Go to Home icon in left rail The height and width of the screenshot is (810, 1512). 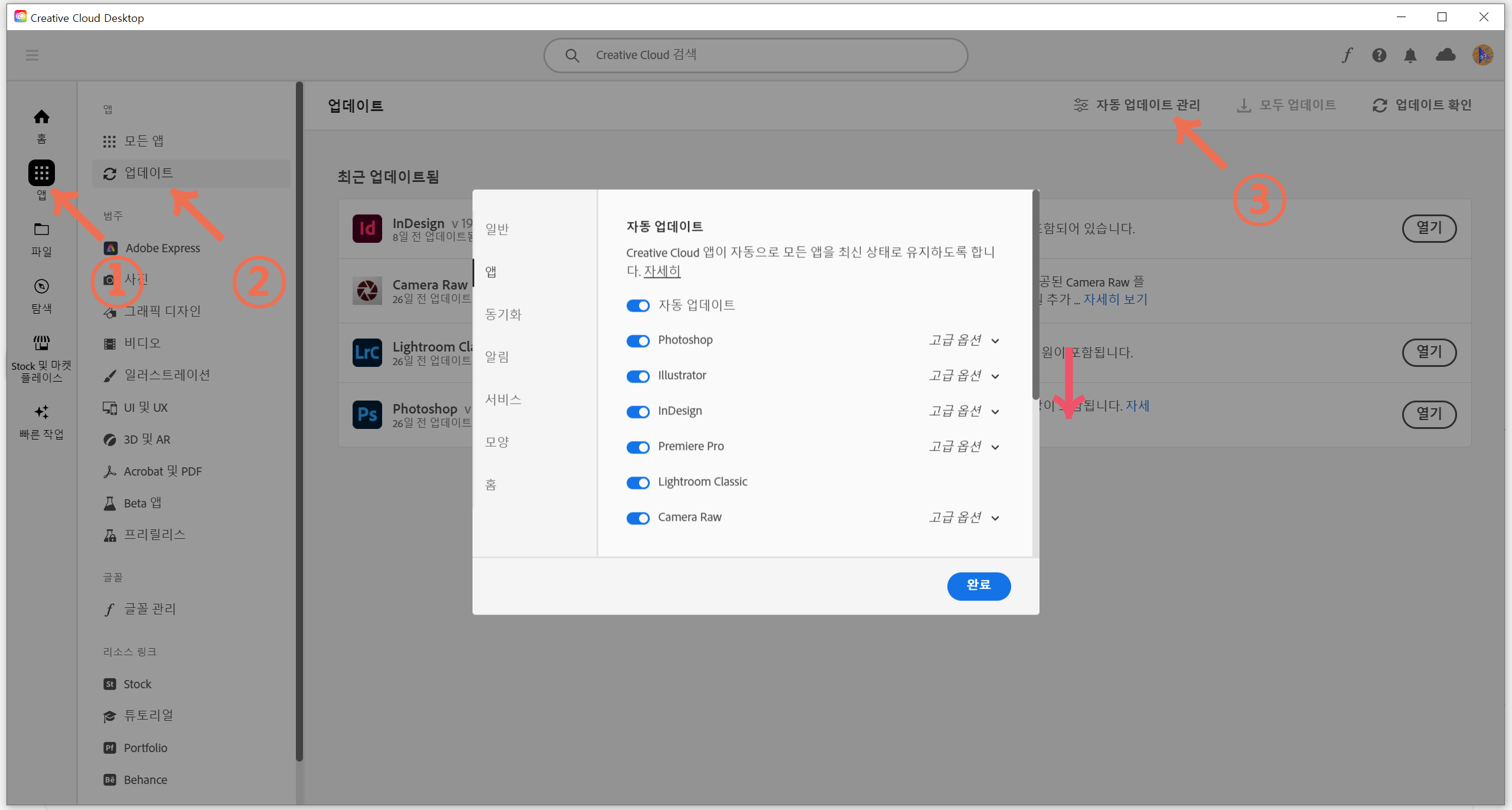[41, 117]
